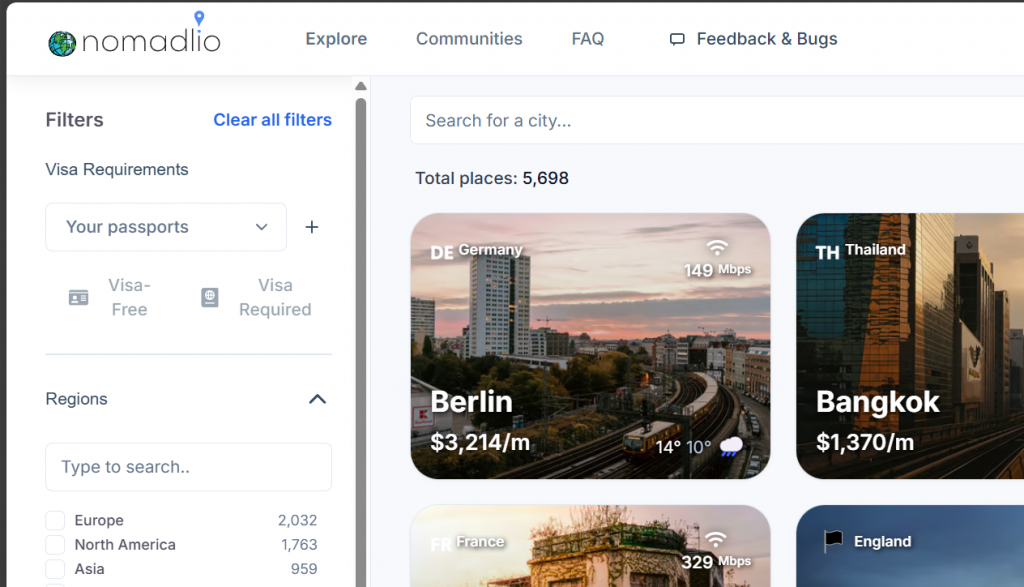
Task: Open the France city card
Action: [590, 546]
